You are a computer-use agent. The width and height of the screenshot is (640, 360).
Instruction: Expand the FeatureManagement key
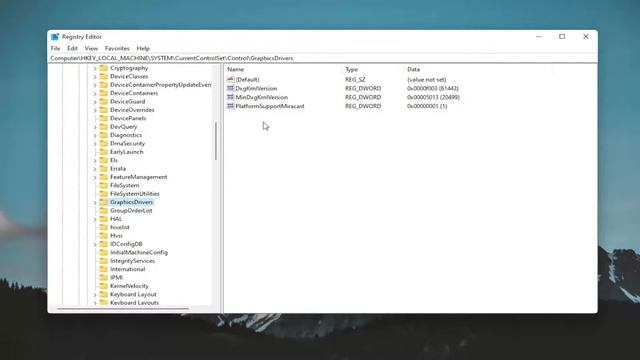[95, 177]
